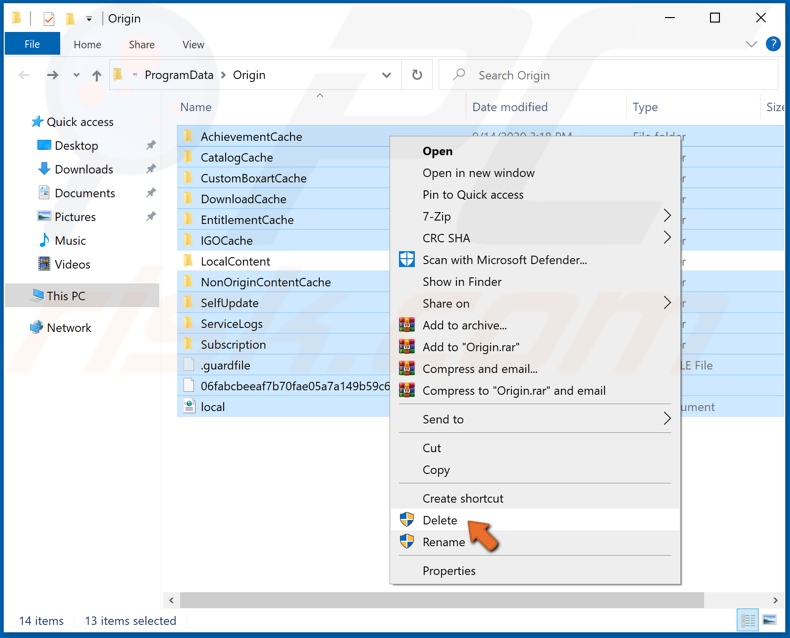The width and height of the screenshot is (790, 638).
Task: Open Videos in the navigation pane
Action: [64, 264]
